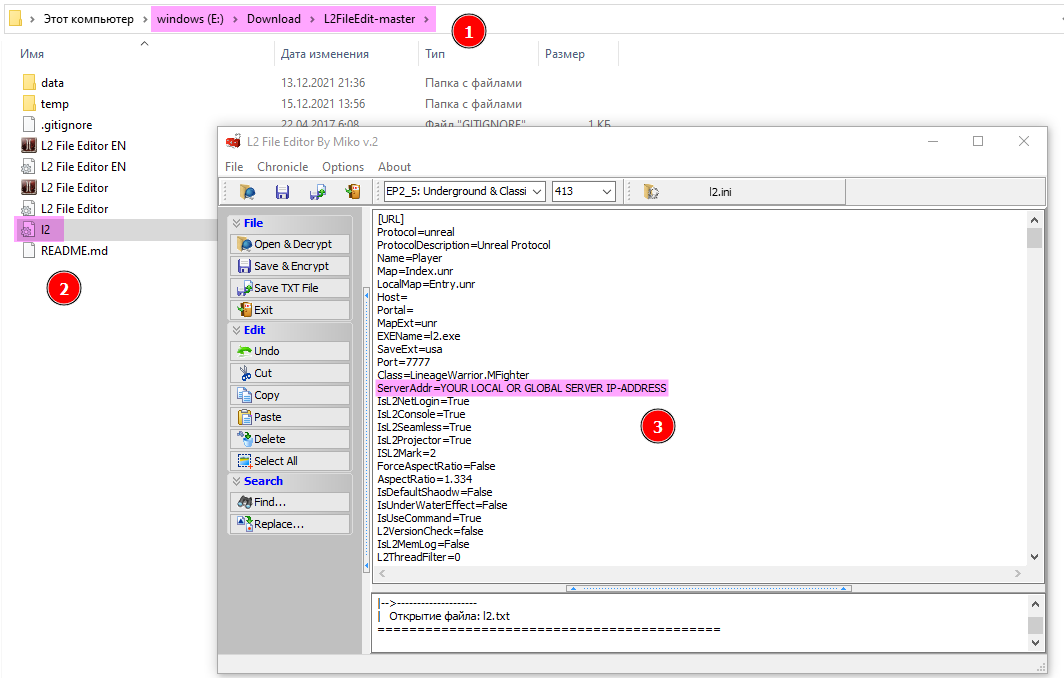Select the README.md file in Explorer
The height and width of the screenshot is (678, 1064).
(74, 251)
